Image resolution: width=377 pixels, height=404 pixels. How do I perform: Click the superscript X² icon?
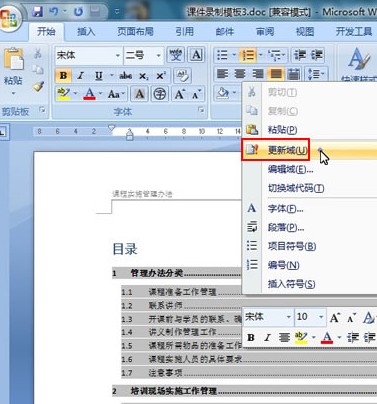(x=161, y=76)
